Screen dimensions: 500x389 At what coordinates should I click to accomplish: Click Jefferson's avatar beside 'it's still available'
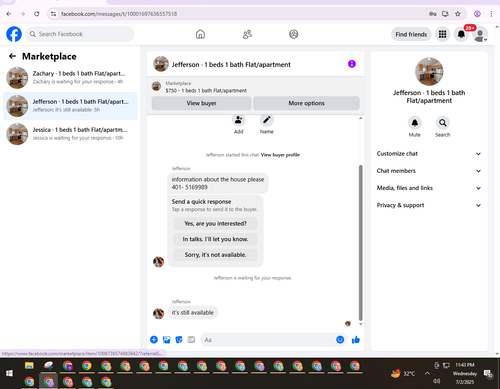[158, 313]
